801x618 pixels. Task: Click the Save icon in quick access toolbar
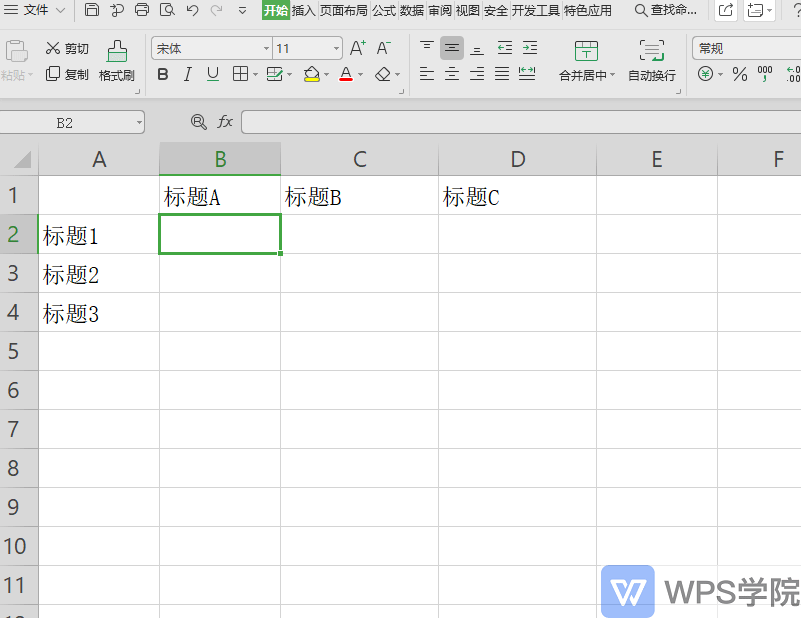point(91,10)
